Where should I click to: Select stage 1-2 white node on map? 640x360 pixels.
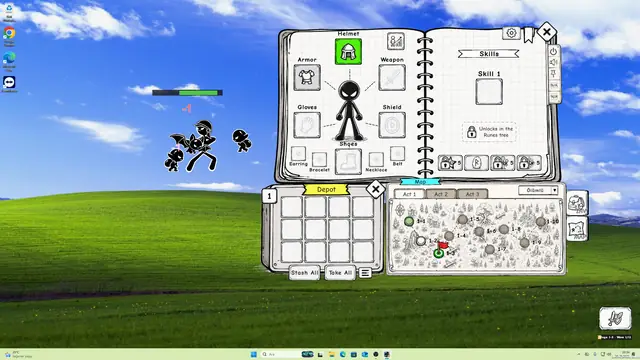421,241
